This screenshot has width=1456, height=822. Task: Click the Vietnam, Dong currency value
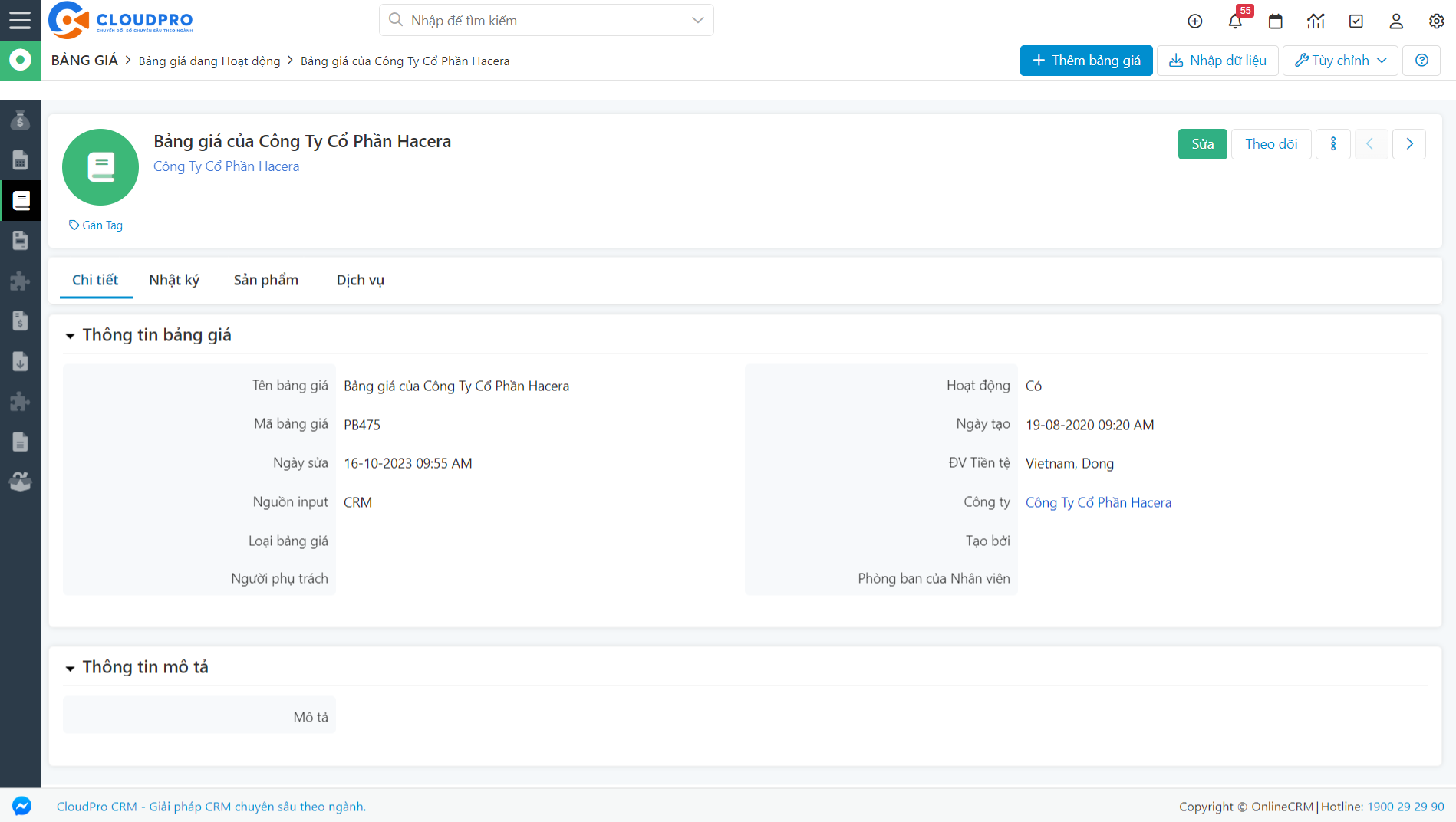pyautogui.click(x=1070, y=463)
